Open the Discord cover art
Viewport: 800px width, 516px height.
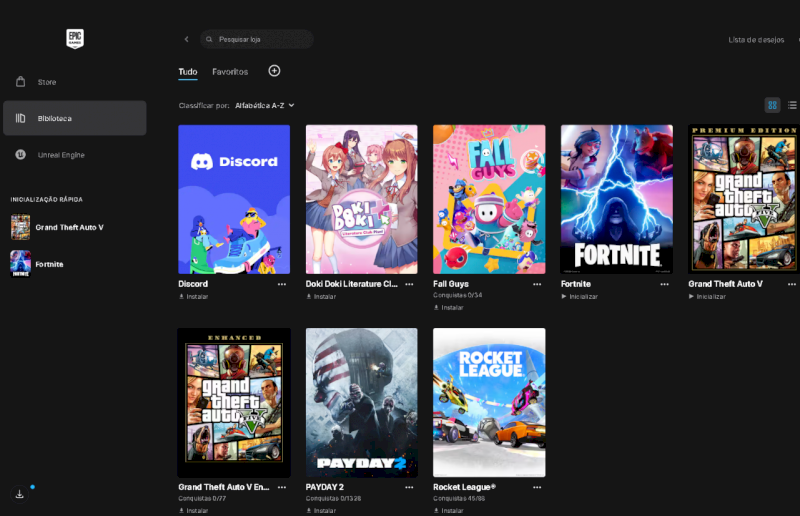click(234, 200)
